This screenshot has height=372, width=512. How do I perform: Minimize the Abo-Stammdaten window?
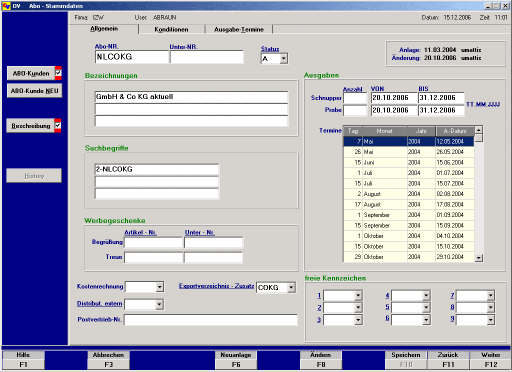[x=488, y=6]
